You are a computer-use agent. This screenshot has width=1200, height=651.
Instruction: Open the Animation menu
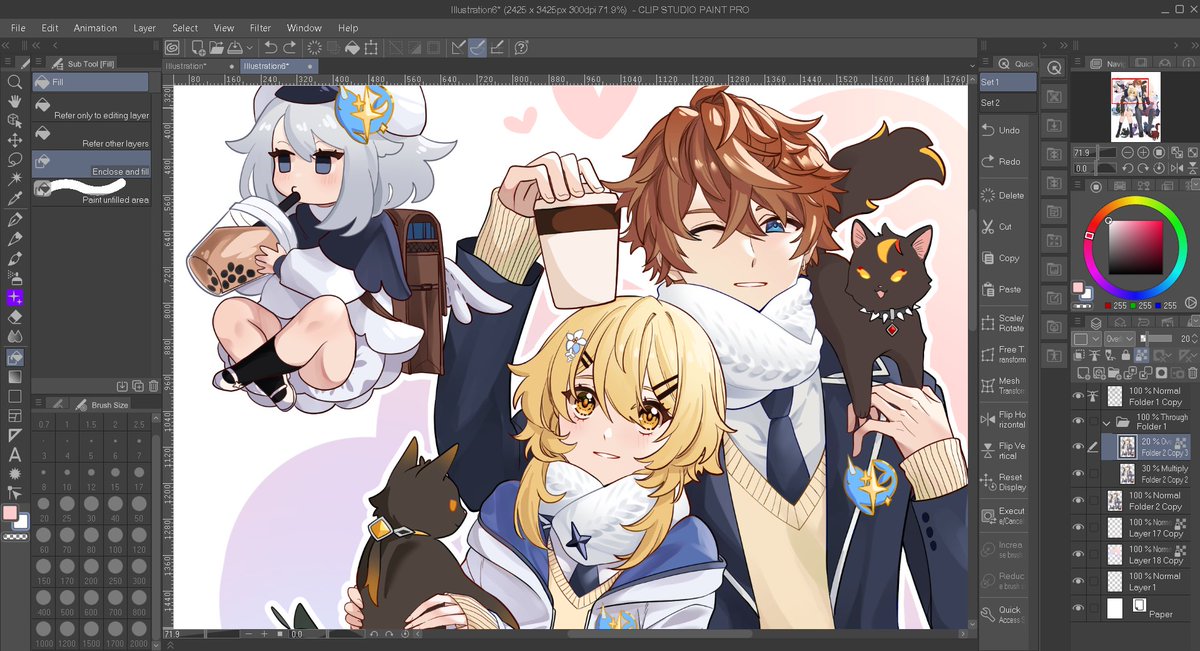coord(95,28)
